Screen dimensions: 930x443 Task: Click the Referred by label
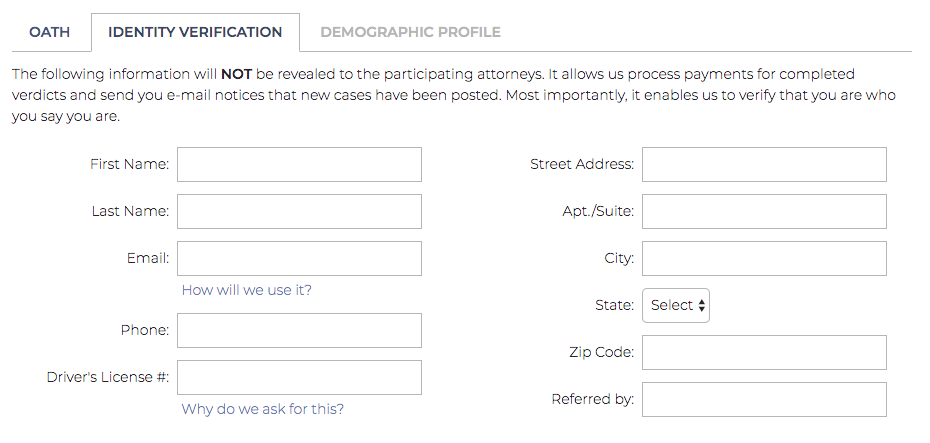[593, 399]
